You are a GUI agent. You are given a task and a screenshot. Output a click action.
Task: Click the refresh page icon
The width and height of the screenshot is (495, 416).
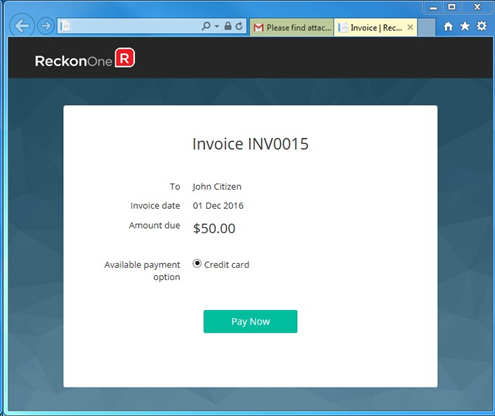click(239, 26)
